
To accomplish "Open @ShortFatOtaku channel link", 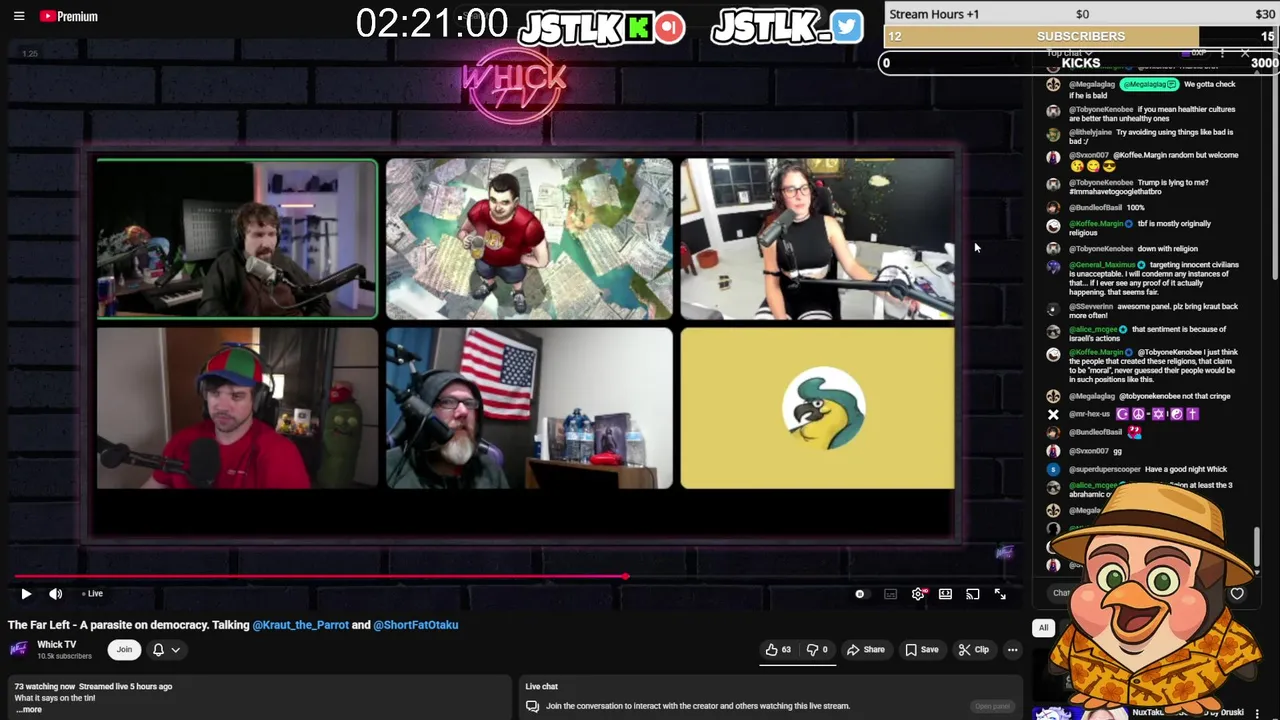I will click(415, 625).
